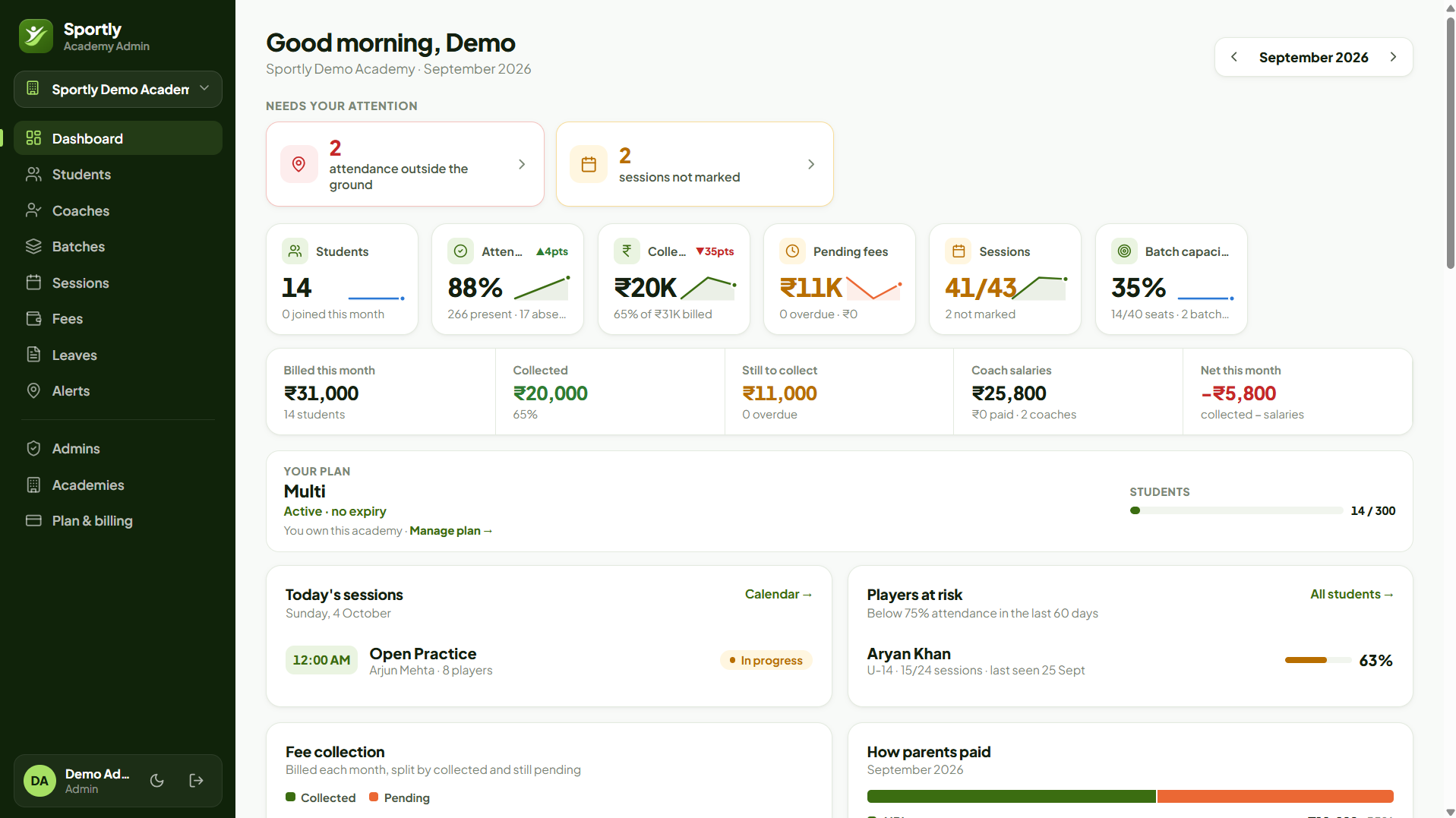Expand the Sportly Demo Academy dropdown

(x=118, y=90)
